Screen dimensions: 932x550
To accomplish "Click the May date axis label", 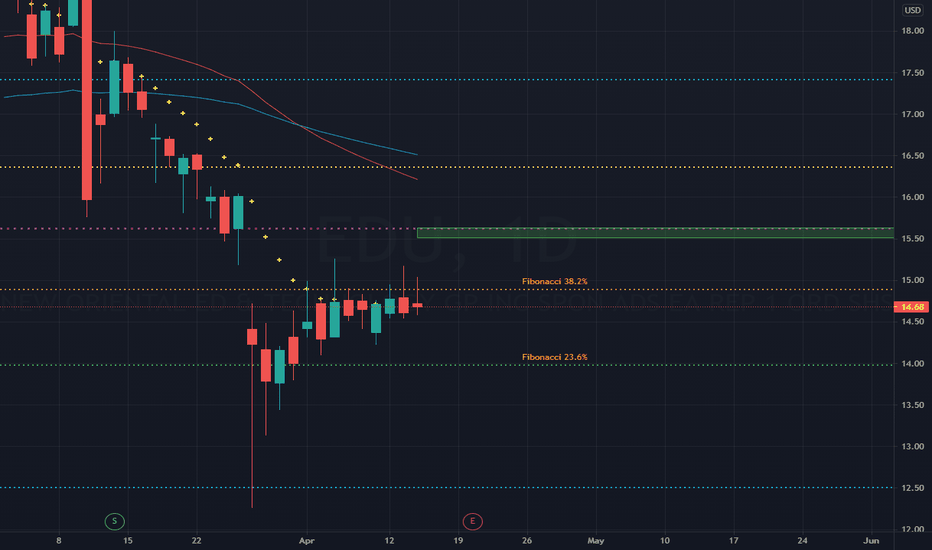I will [596, 540].
